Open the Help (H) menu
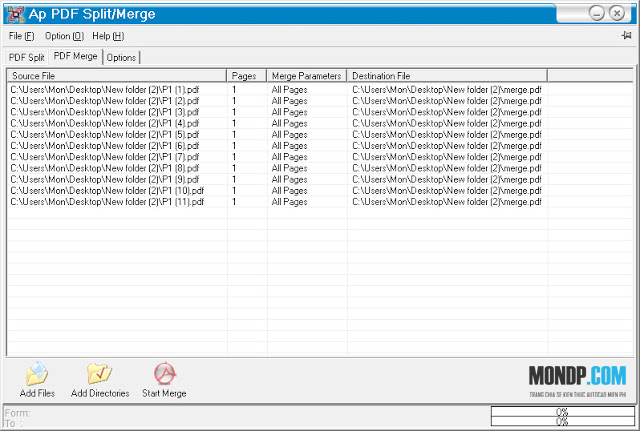Screen dimensions: 640x431 tap(108, 36)
